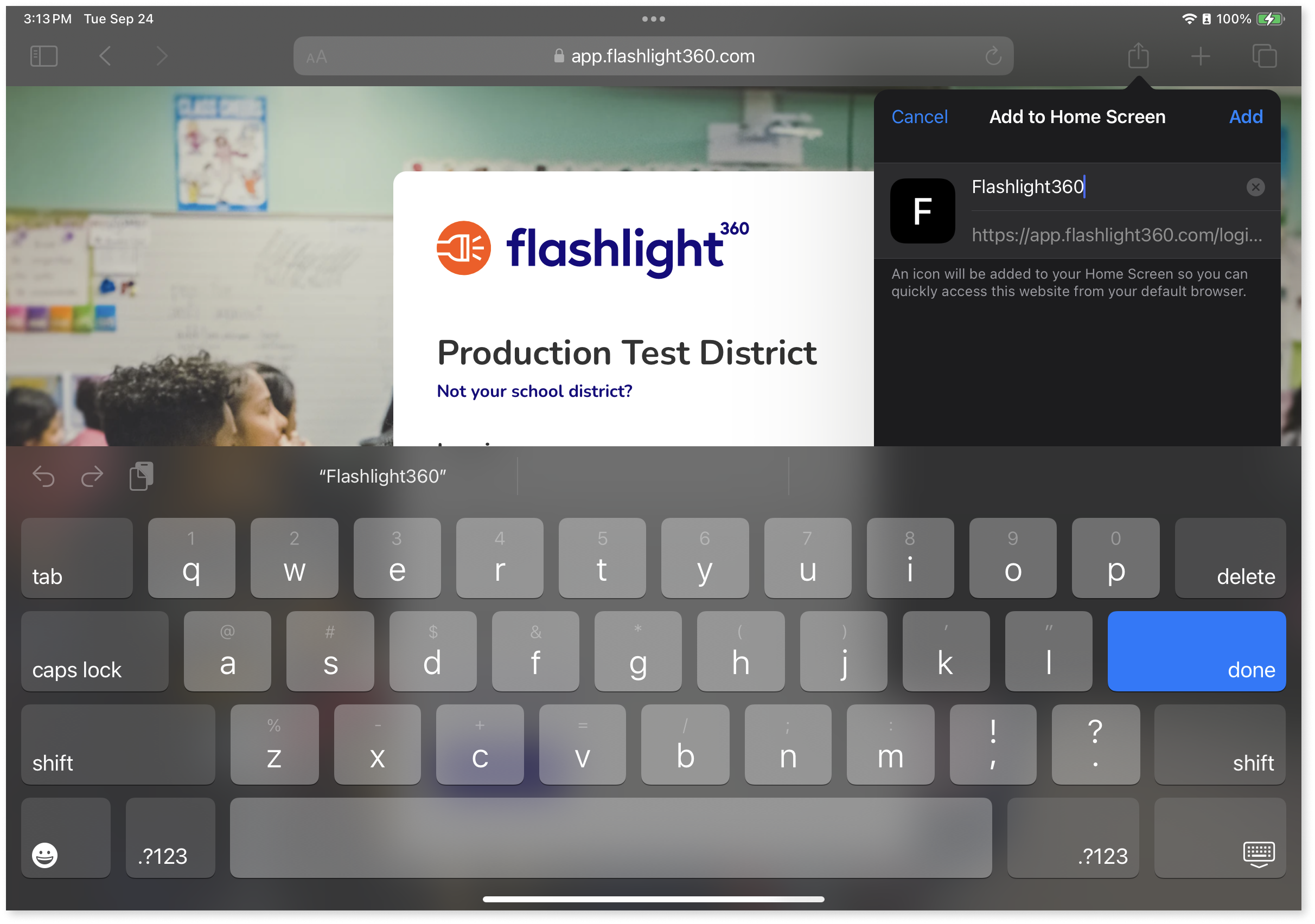Tap the c key
The height and width of the screenshot is (924, 1315).
pos(480,745)
